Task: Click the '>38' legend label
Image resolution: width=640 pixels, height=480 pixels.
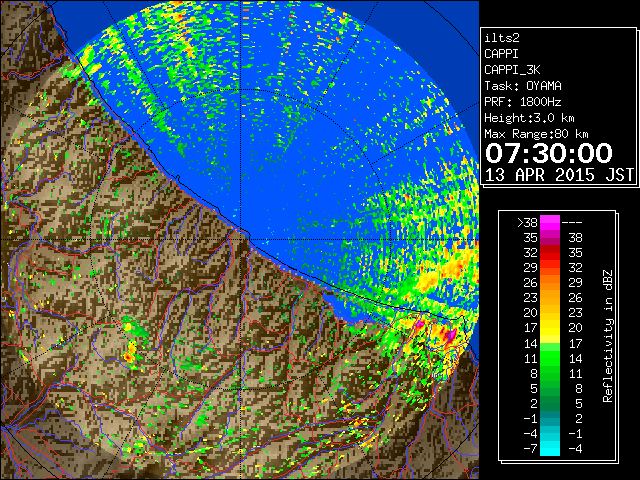Action: pyautogui.click(x=527, y=223)
